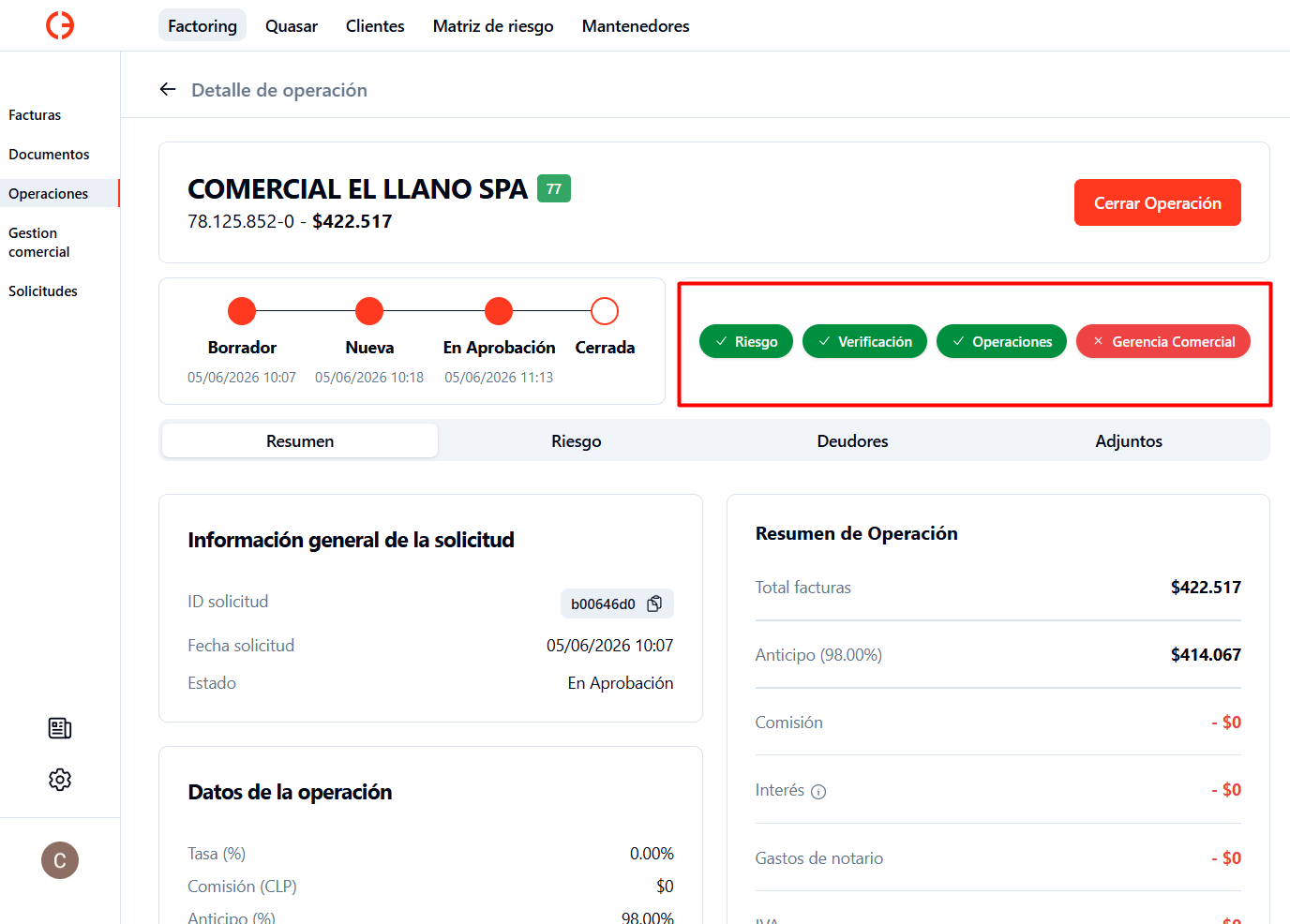Screen dimensions: 1290x924
Task: Click the Borrador timeline step circle
Action: coord(242,311)
